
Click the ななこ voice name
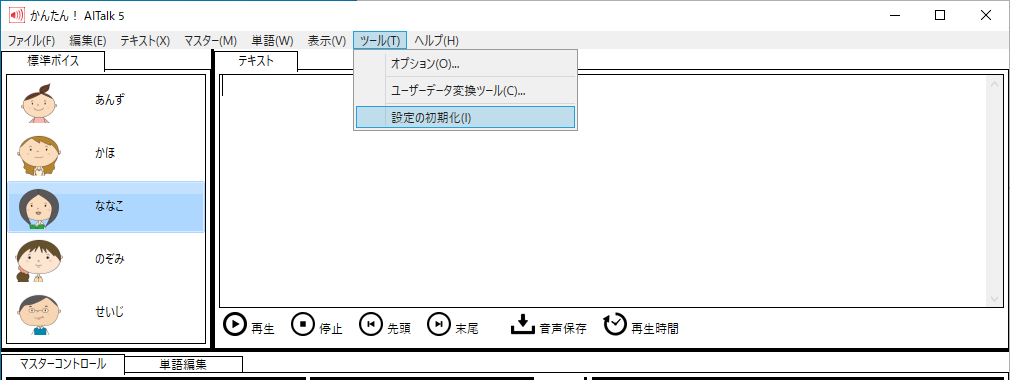[110, 206]
